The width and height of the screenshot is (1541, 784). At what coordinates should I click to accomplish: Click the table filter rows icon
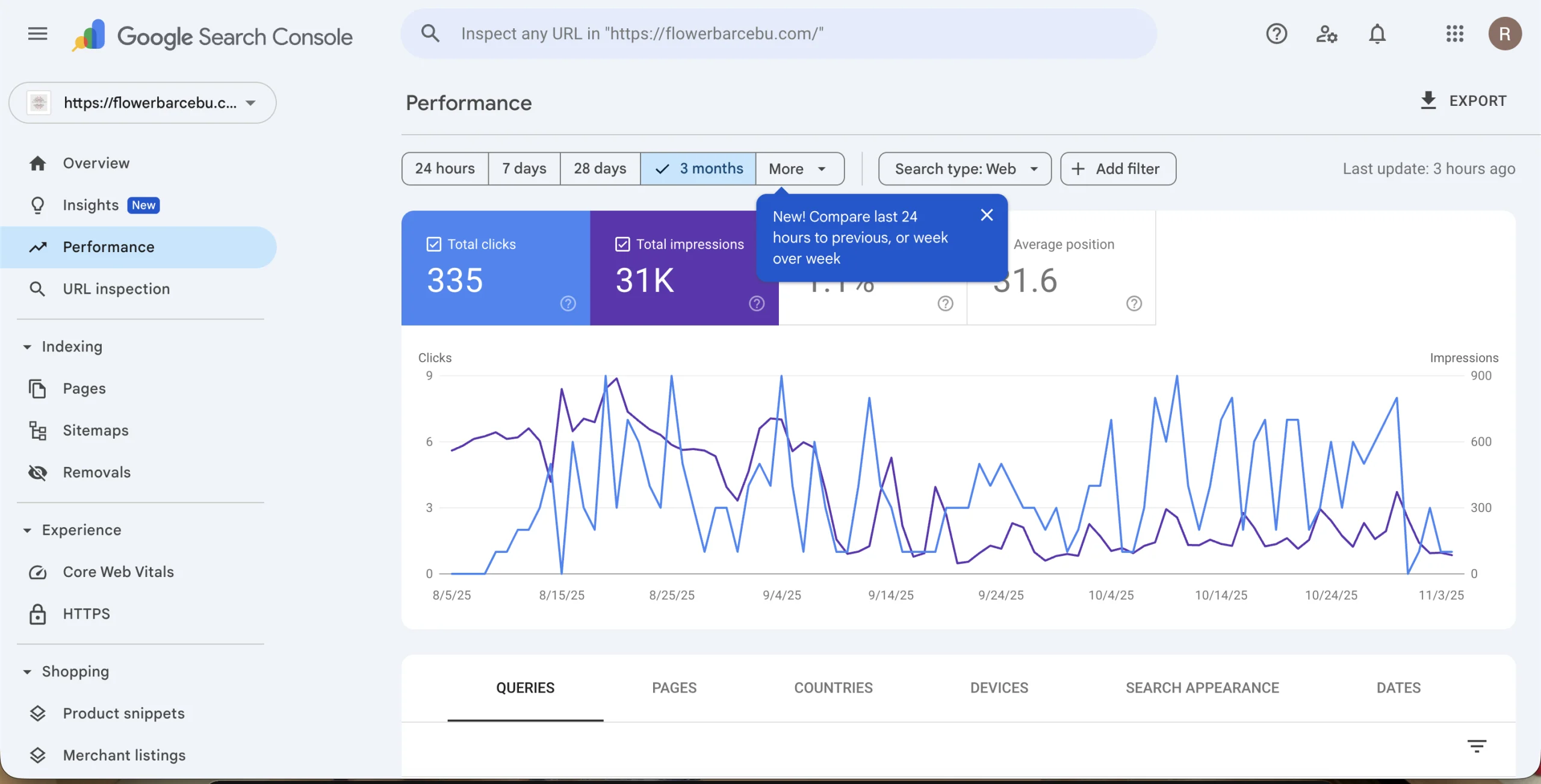point(1476,746)
